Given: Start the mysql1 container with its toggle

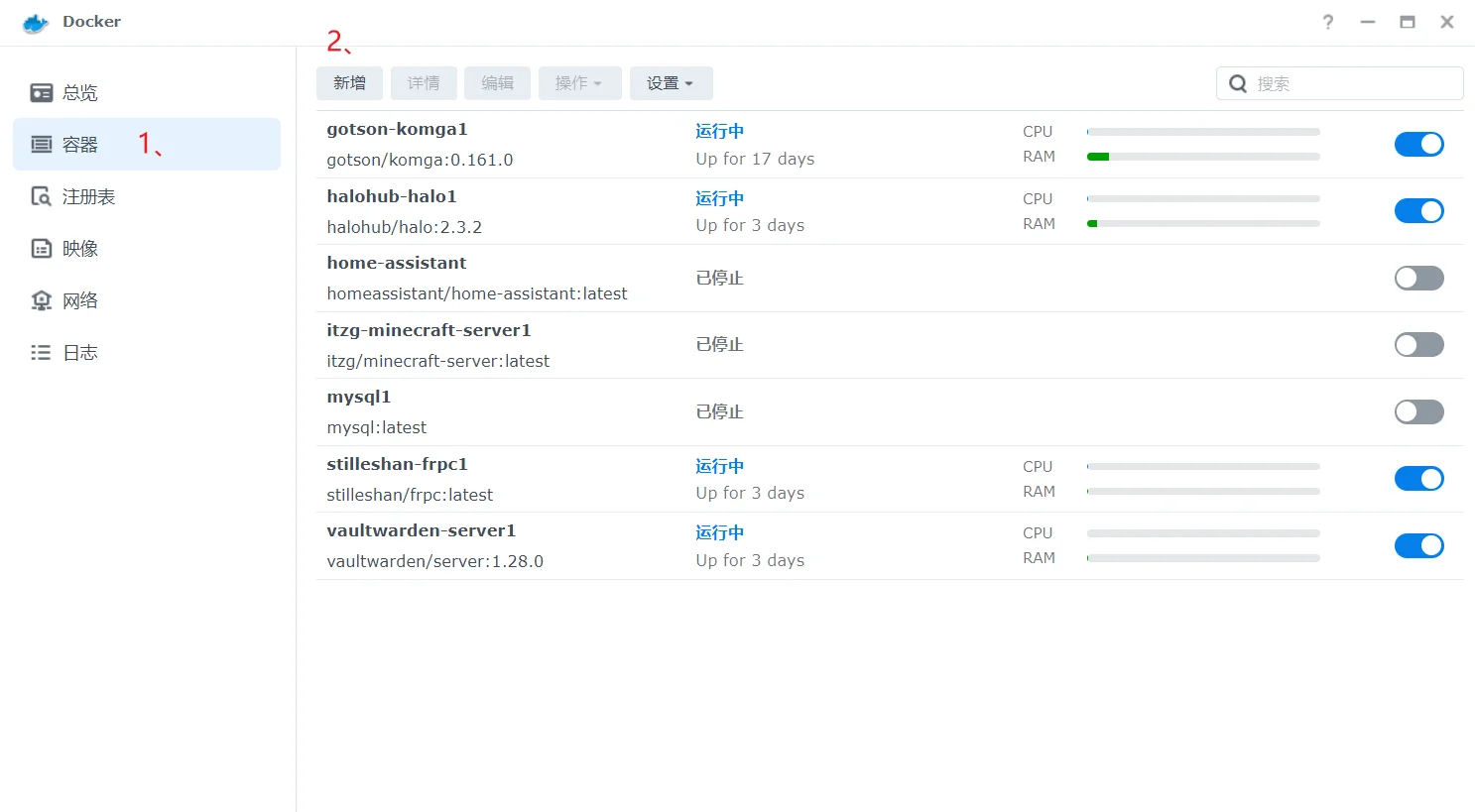Looking at the screenshot, I should pyautogui.click(x=1418, y=412).
